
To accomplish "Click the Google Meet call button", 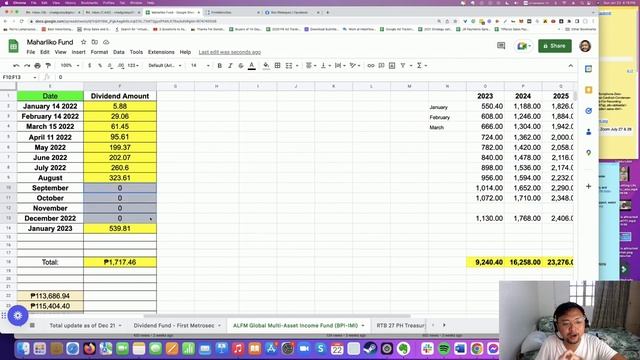I will tap(524, 46).
